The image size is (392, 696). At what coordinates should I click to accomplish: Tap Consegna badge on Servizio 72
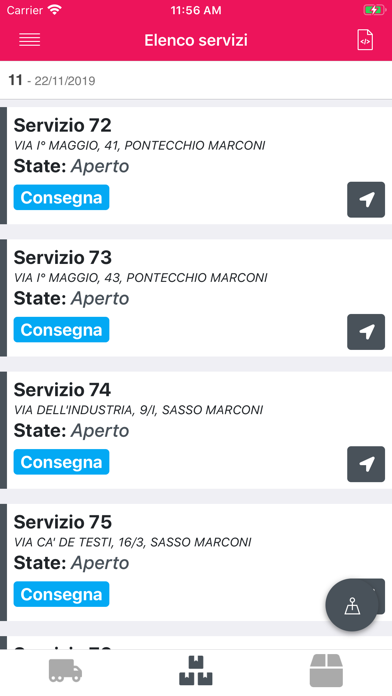point(61,198)
